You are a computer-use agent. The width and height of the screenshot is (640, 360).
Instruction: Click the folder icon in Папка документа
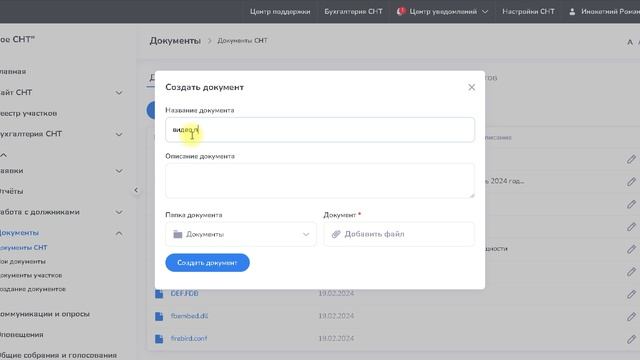click(178, 234)
